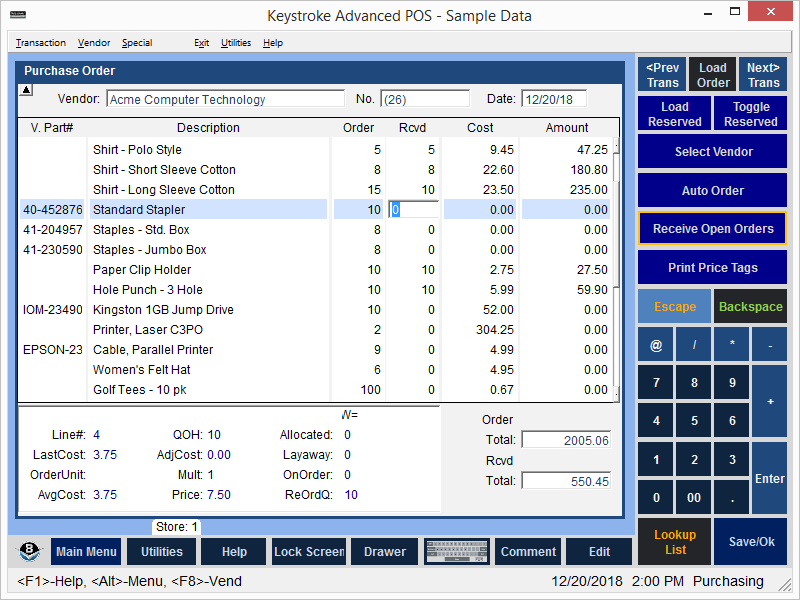This screenshot has height=600, width=800.
Task: Click Receive Open Orders button
Action: (712, 229)
